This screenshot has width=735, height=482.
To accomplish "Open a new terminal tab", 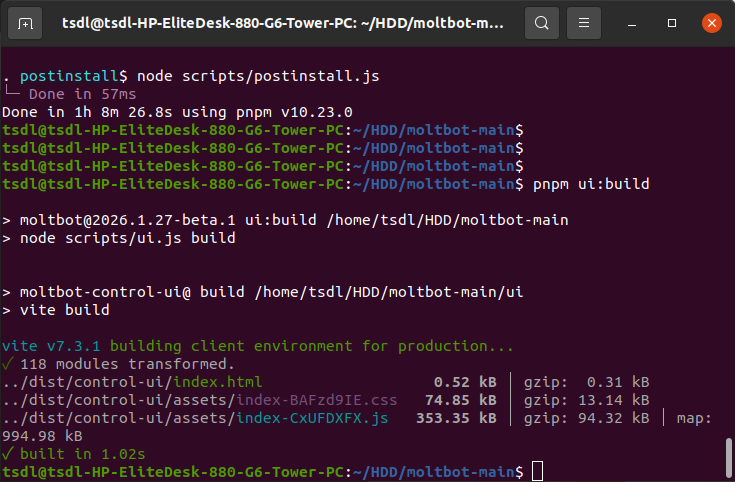I will pos(26,22).
